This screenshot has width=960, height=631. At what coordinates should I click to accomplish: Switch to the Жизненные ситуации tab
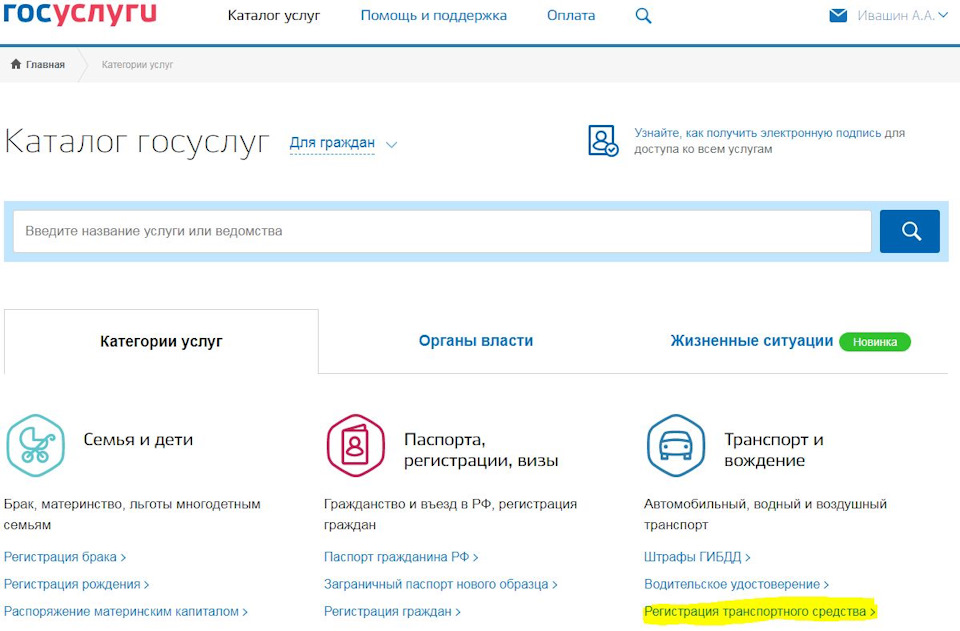click(x=751, y=340)
